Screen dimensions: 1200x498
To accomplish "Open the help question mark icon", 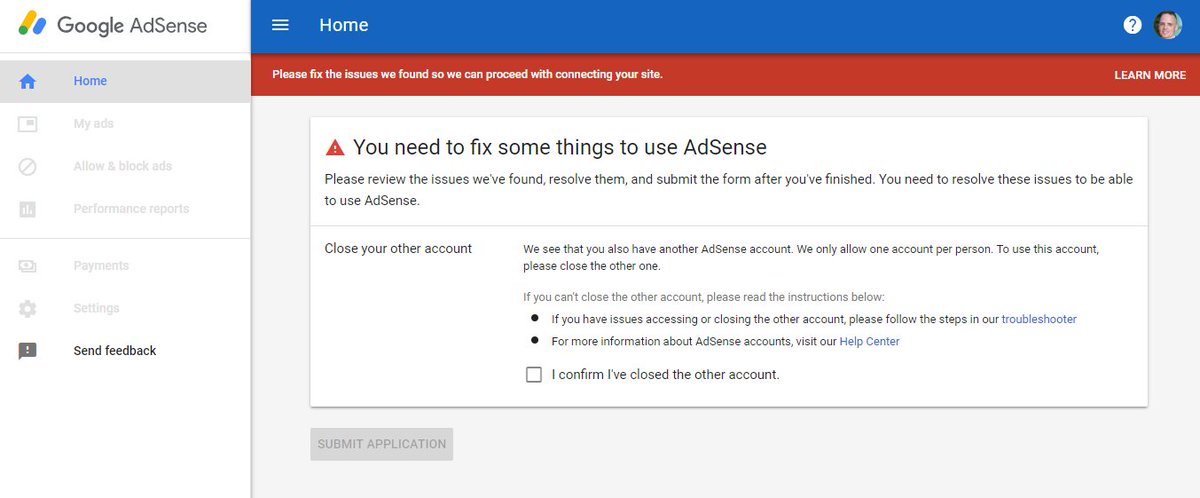I will pos(1132,25).
